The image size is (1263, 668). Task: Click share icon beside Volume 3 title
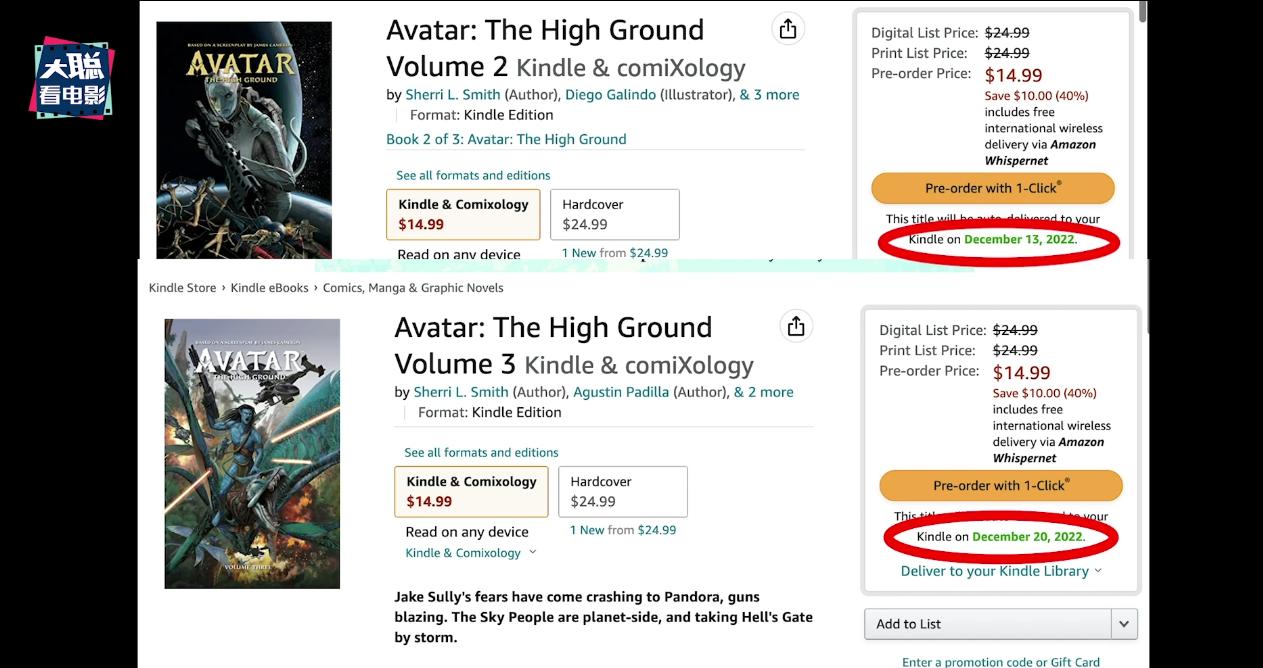pyautogui.click(x=796, y=327)
